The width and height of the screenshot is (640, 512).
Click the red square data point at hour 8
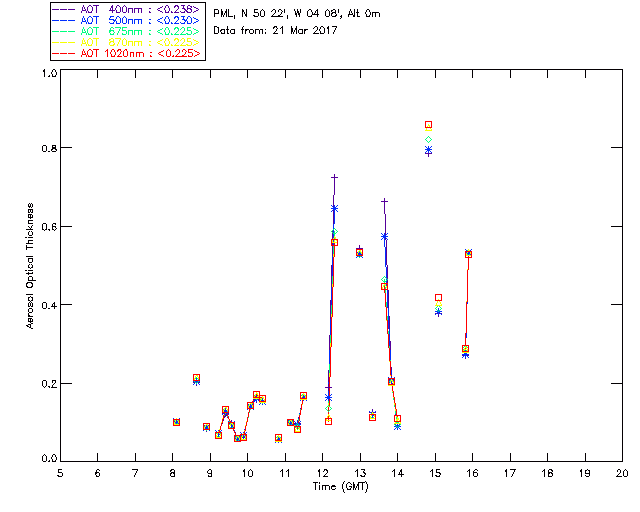tap(176, 422)
